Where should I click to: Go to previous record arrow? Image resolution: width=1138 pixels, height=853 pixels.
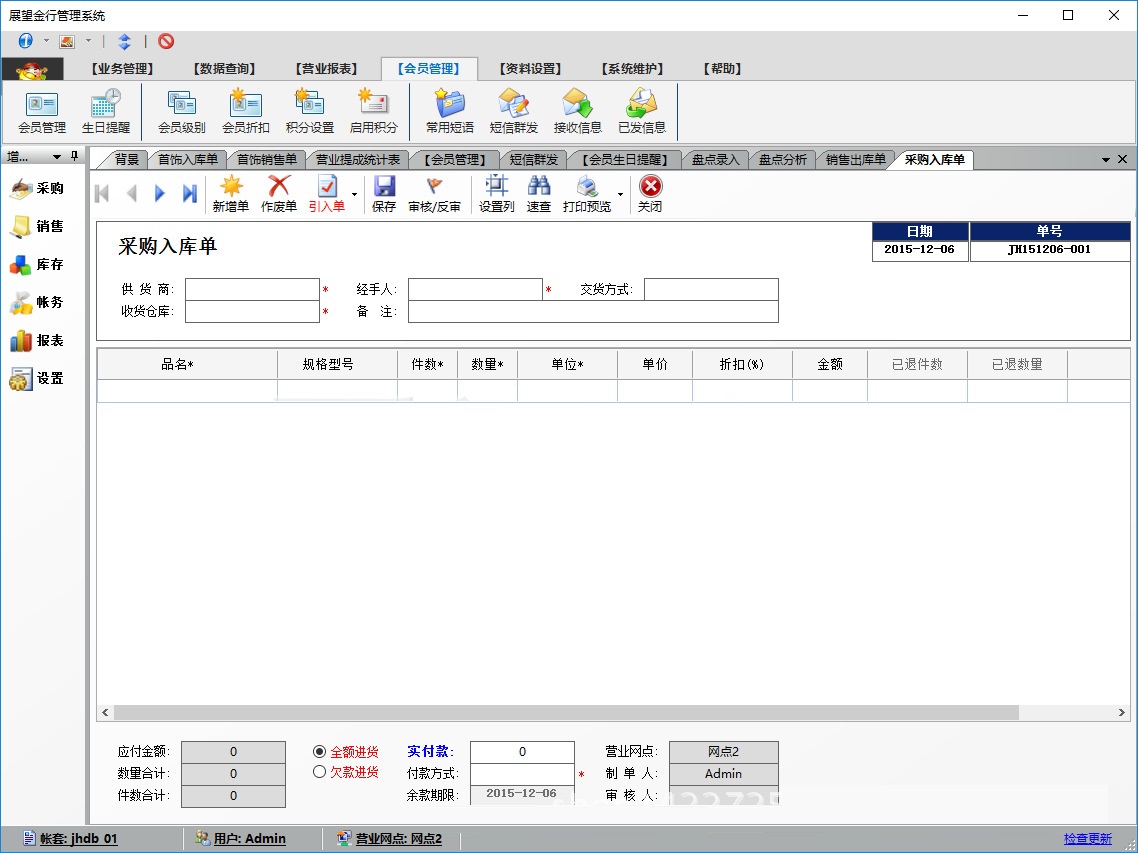pyautogui.click(x=131, y=193)
